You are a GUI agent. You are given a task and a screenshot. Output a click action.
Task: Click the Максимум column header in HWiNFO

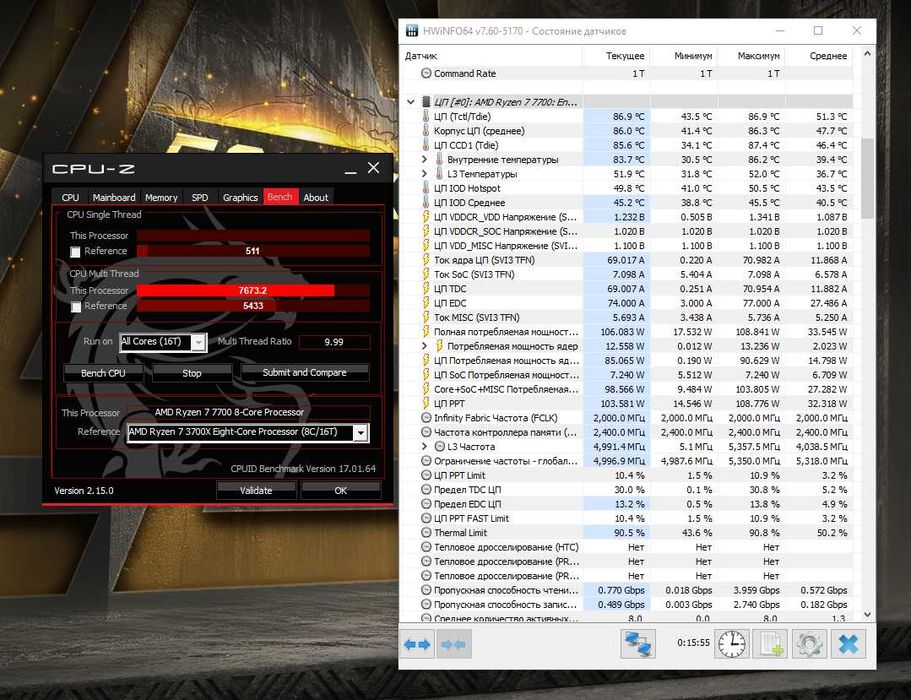(751, 56)
